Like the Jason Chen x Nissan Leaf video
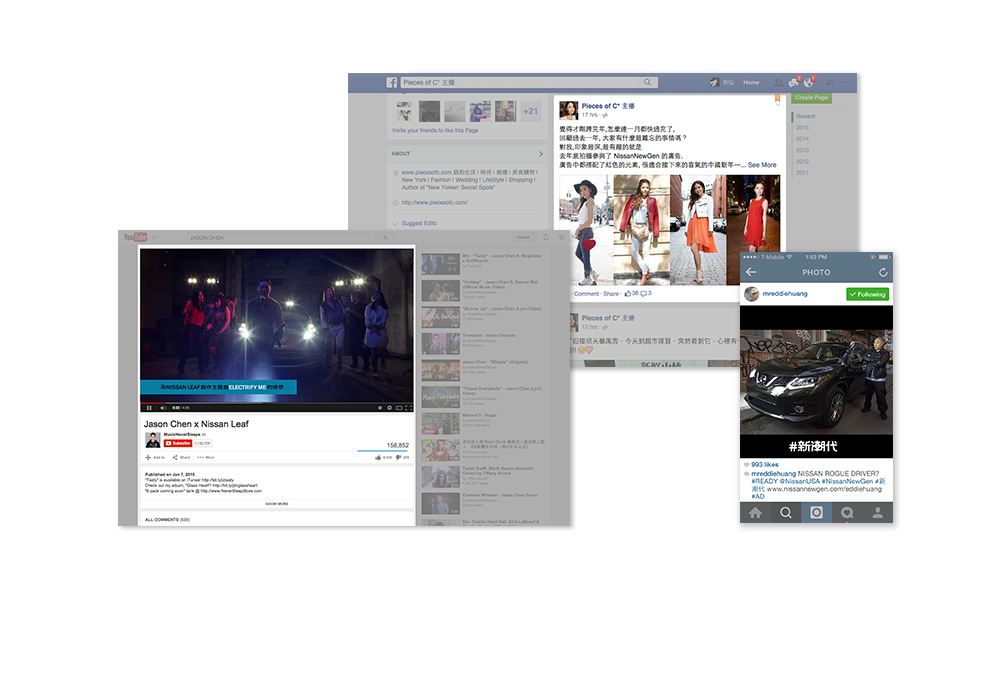This screenshot has width=1000, height=700. pos(378,457)
